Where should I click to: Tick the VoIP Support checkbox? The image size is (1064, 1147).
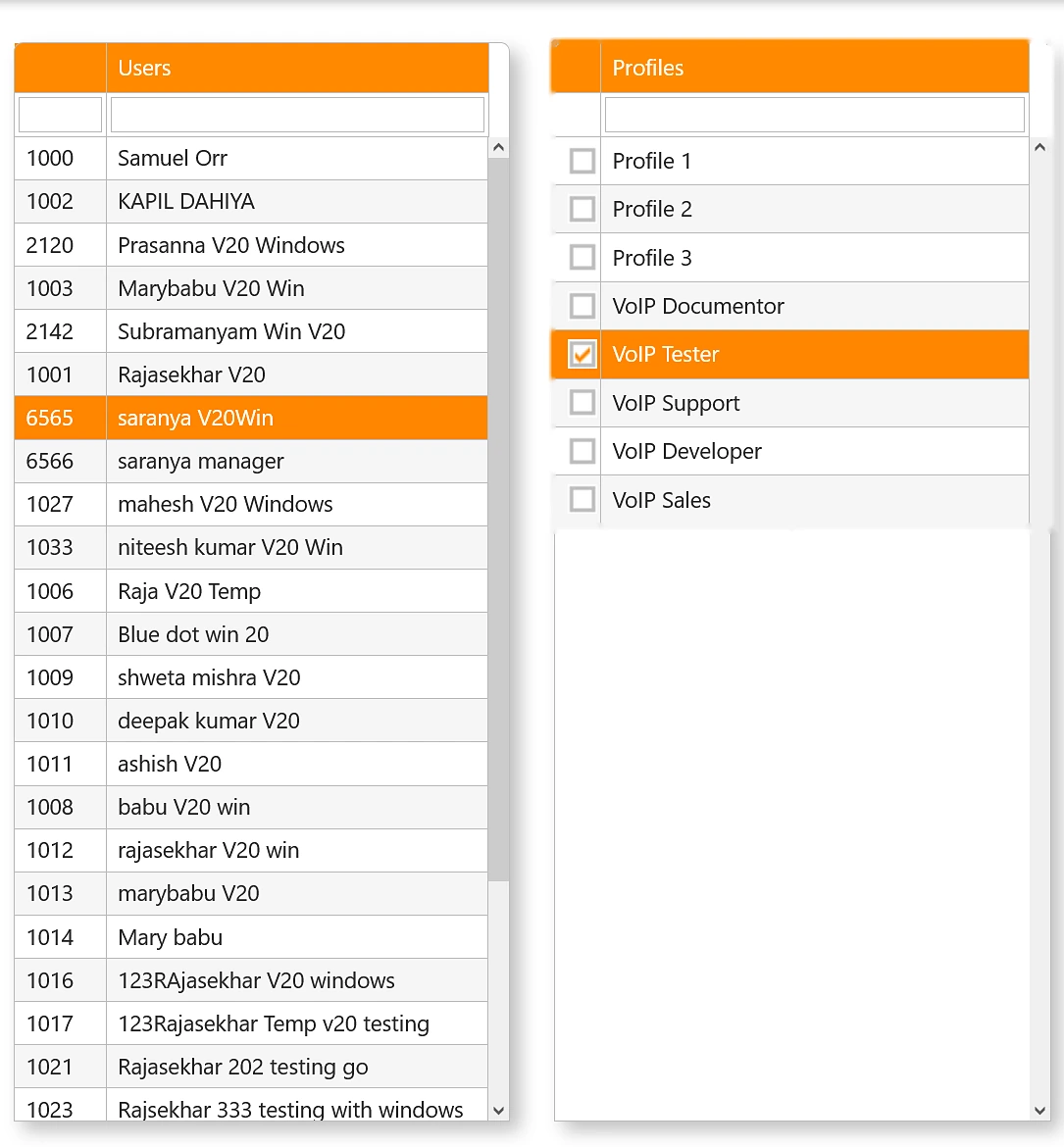pyautogui.click(x=582, y=403)
